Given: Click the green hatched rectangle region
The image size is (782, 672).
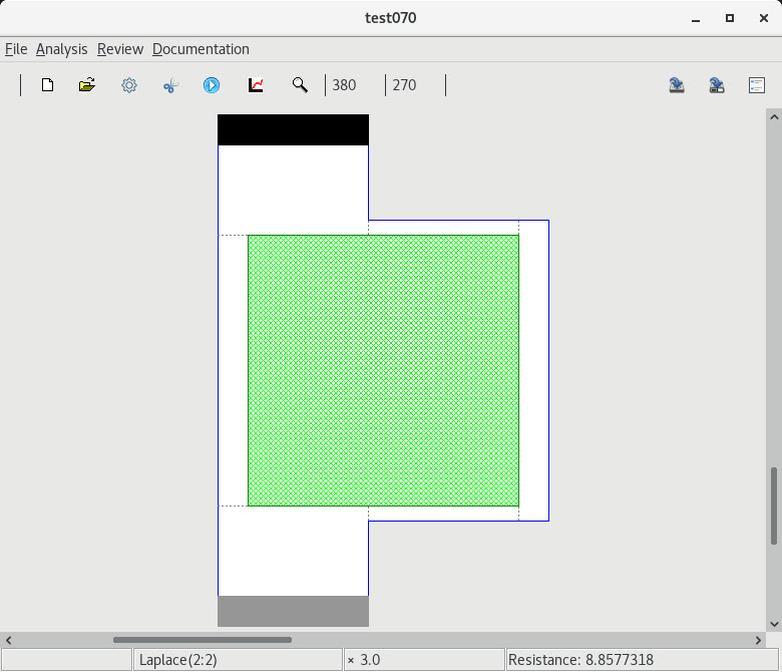Looking at the screenshot, I should 383,370.
